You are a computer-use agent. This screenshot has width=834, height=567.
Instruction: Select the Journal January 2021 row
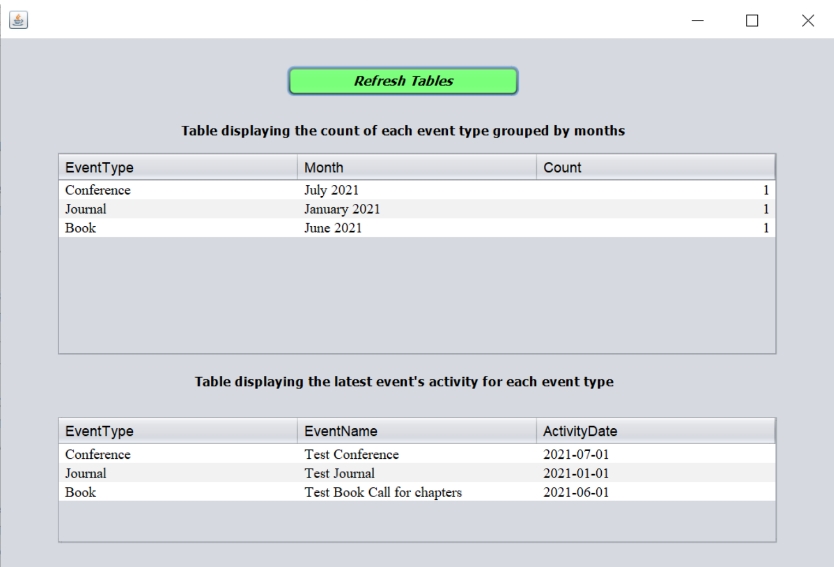[417, 209]
